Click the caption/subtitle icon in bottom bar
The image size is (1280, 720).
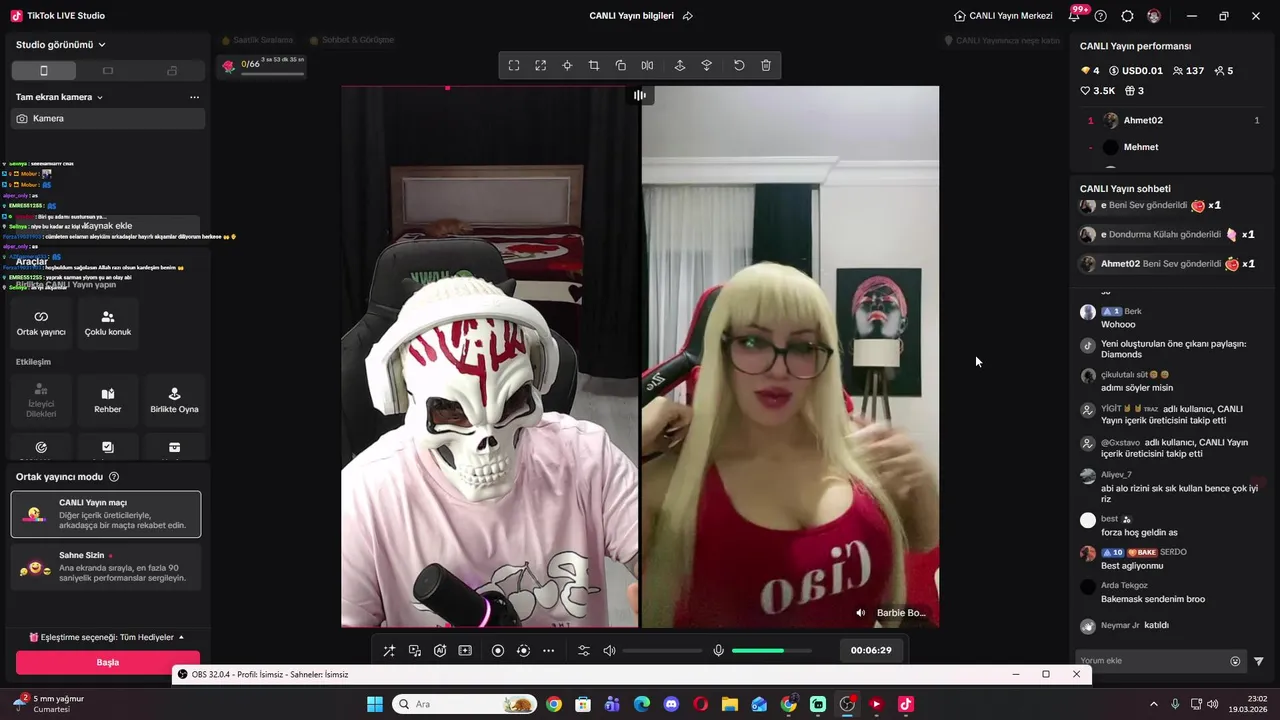(465, 650)
